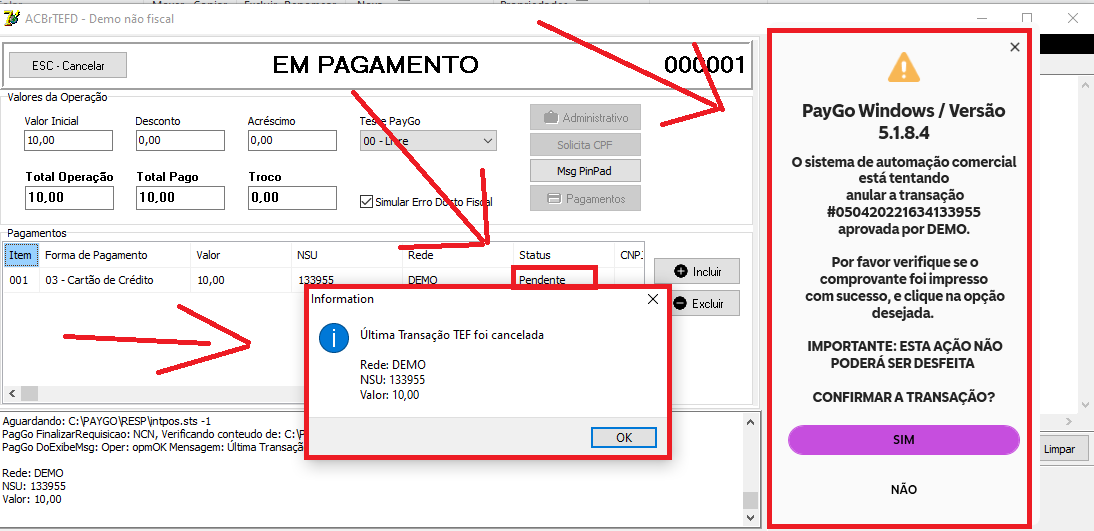Click the Rede column header
The height and width of the screenshot is (531, 1094).
coord(458,255)
